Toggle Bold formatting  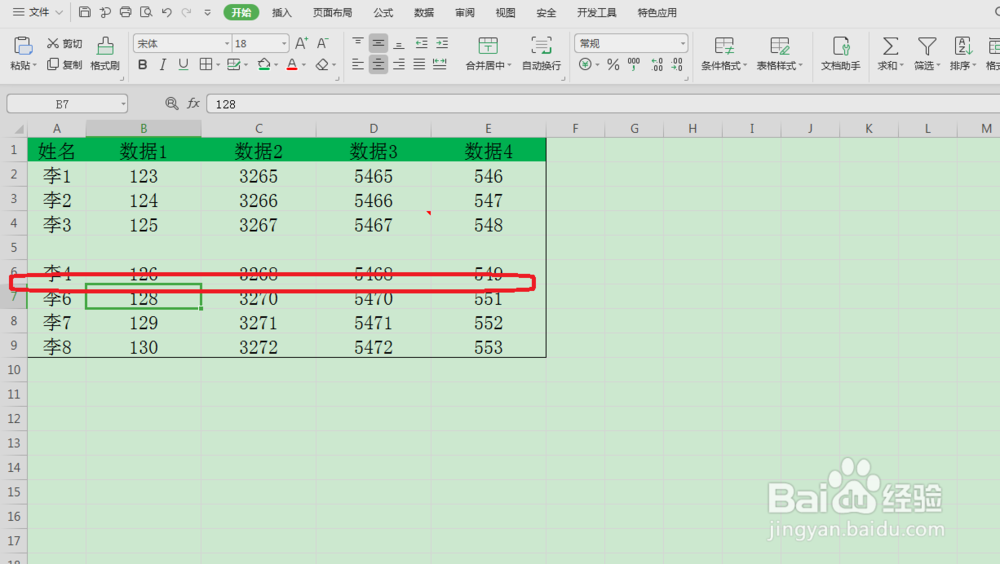click(142, 64)
